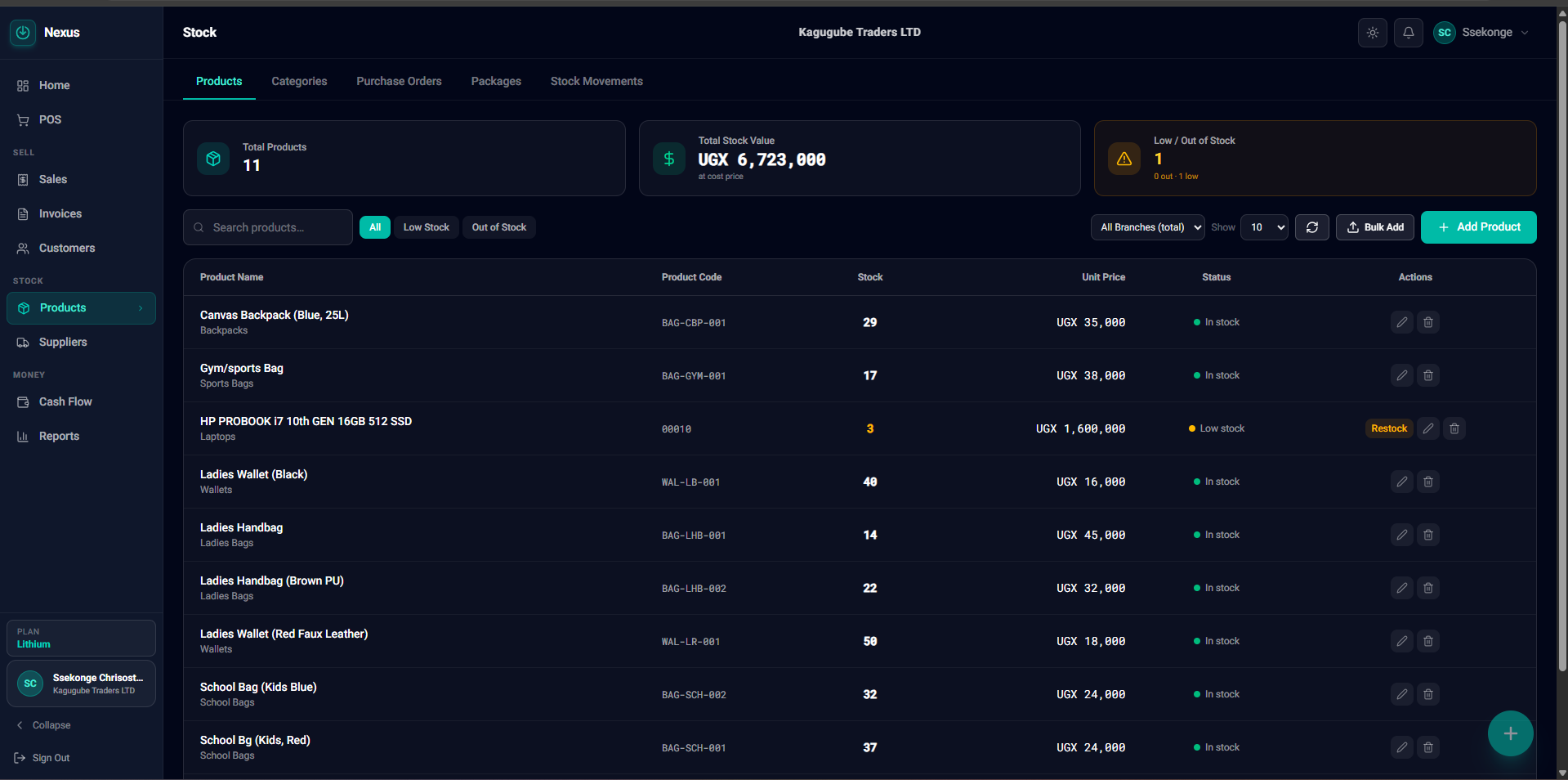This screenshot has width=1568, height=780.
Task: Switch to the Categories tab
Action: tap(299, 81)
